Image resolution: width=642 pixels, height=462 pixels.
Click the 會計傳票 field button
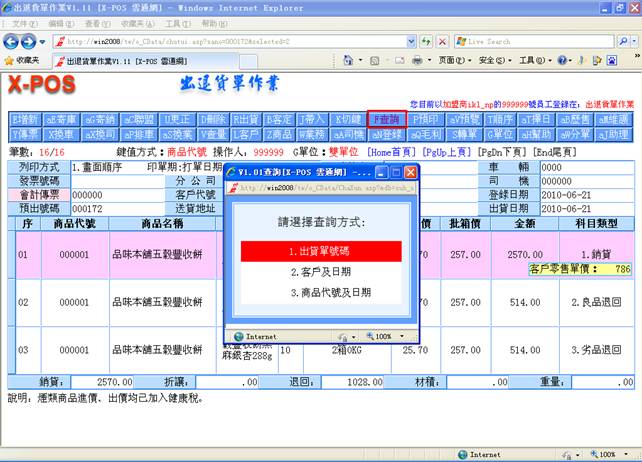pos(38,194)
